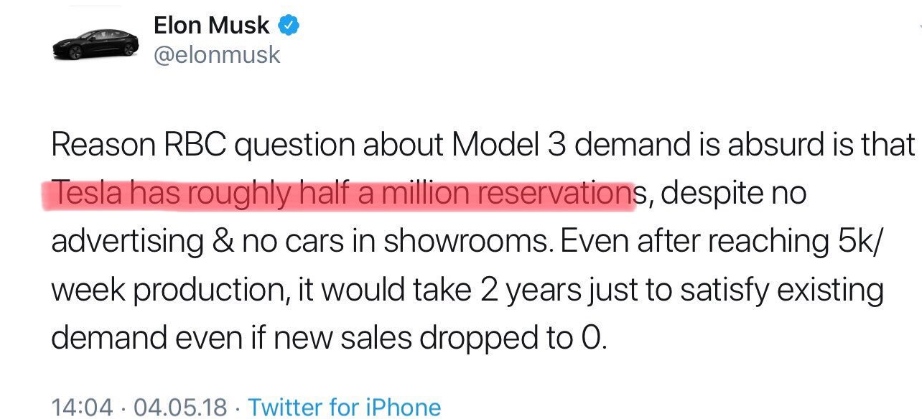
Task: Select the 14:04 tweet time
Action: [82, 407]
